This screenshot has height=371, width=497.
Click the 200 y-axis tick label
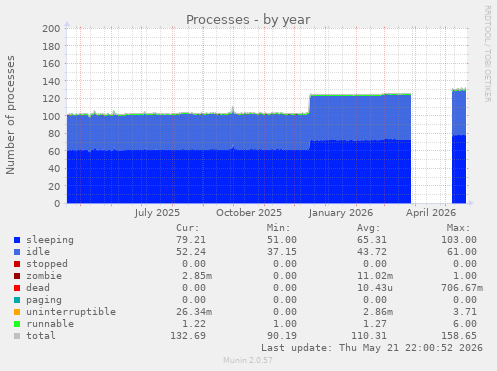[51, 28]
